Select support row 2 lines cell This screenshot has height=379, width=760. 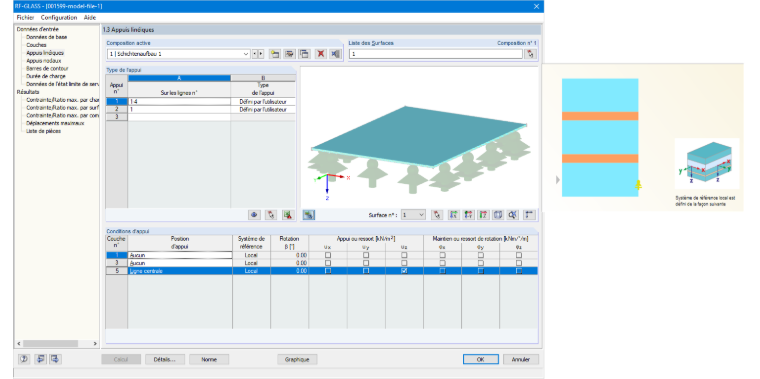[179, 110]
